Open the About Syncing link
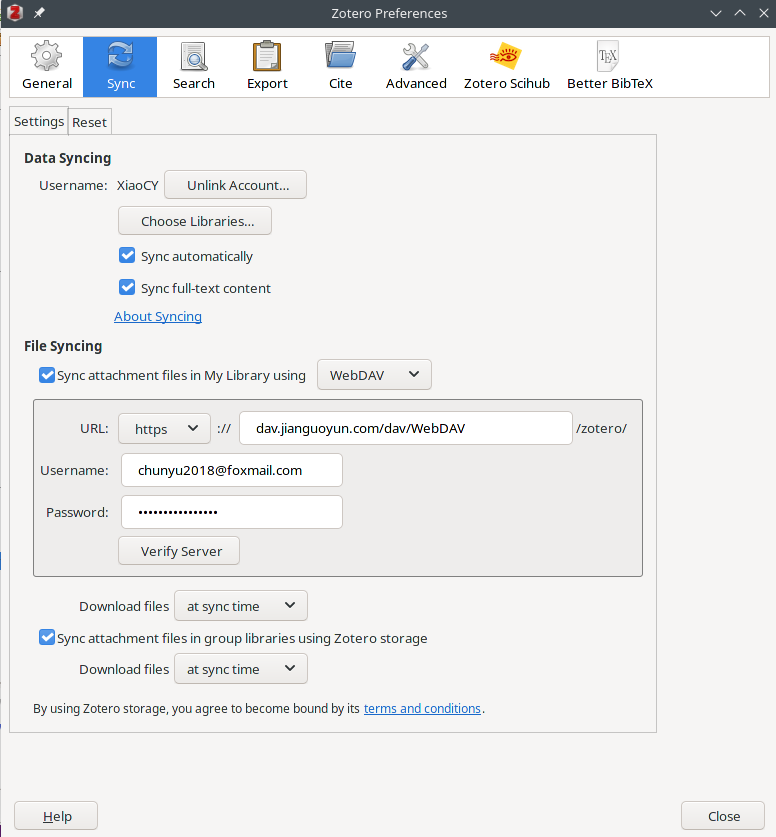This screenshot has height=837, width=776. click(158, 317)
